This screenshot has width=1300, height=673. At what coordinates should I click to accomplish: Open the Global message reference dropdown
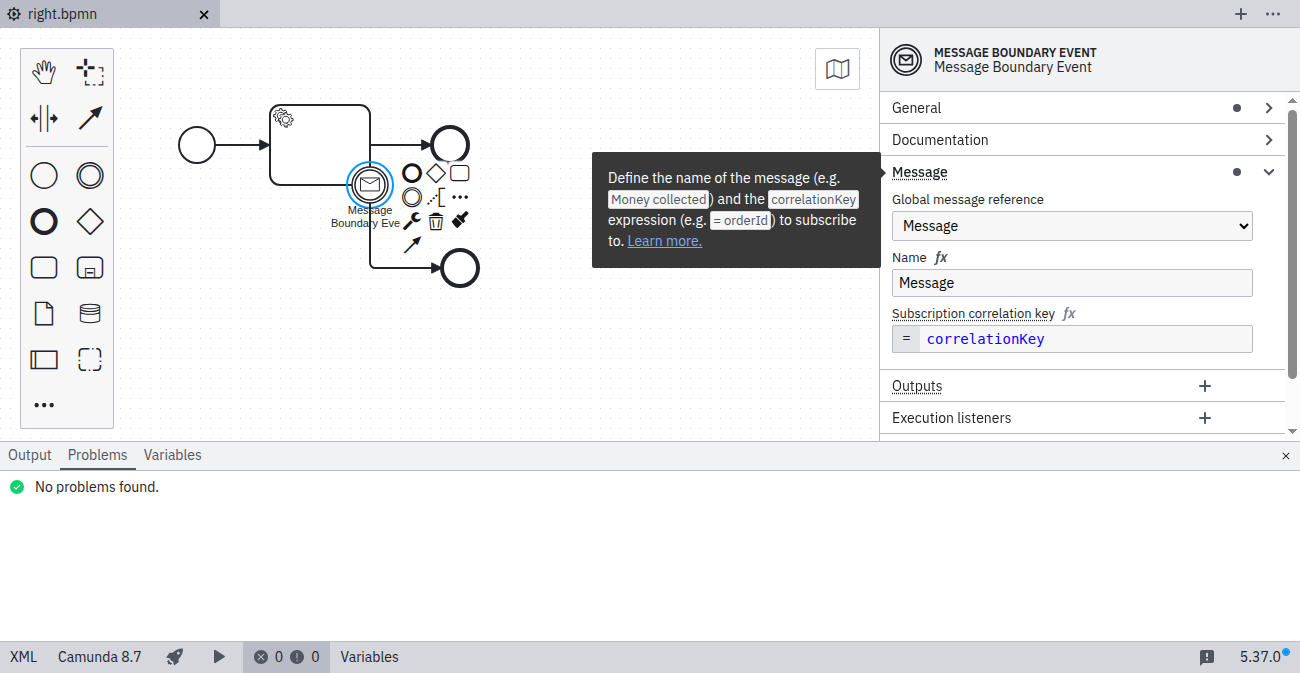click(1071, 226)
